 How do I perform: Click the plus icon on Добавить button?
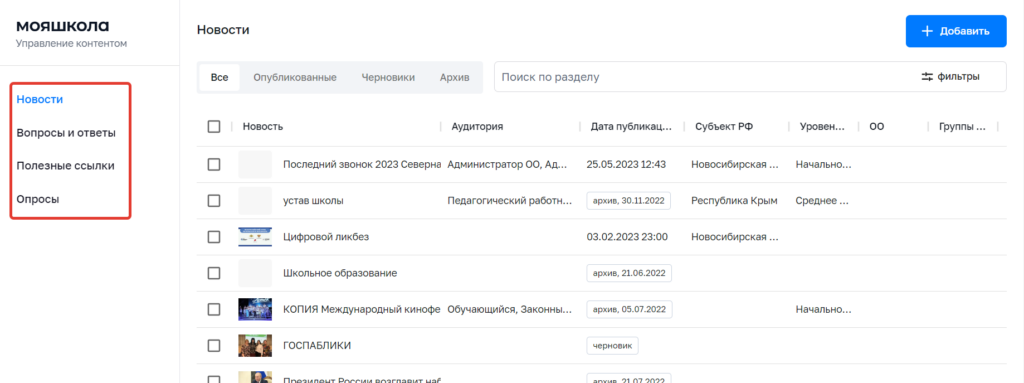[x=926, y=31]
